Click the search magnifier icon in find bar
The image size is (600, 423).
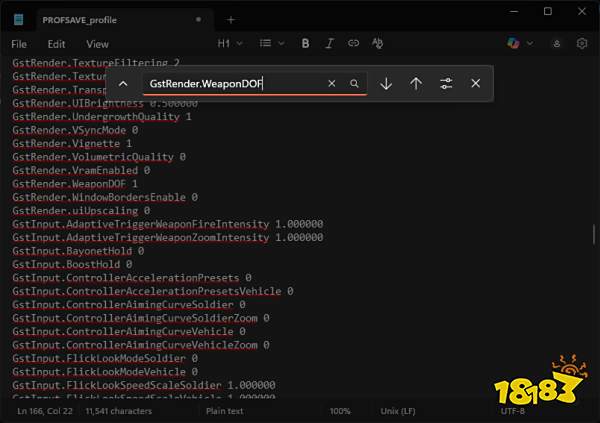(354, 84)
